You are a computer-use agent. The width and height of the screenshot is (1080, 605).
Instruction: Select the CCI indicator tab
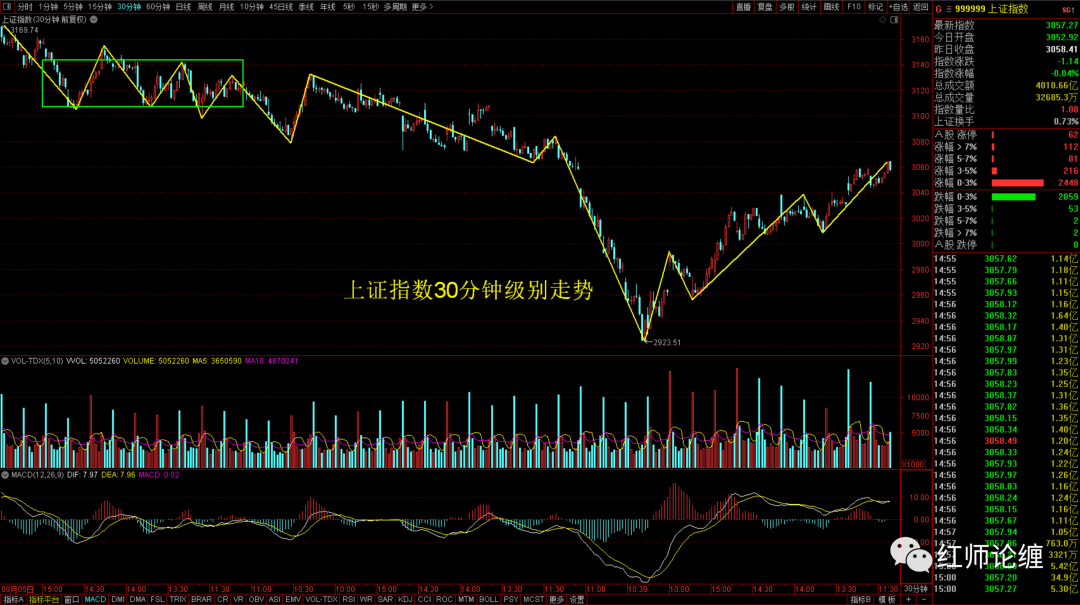(x=424, y=599)
